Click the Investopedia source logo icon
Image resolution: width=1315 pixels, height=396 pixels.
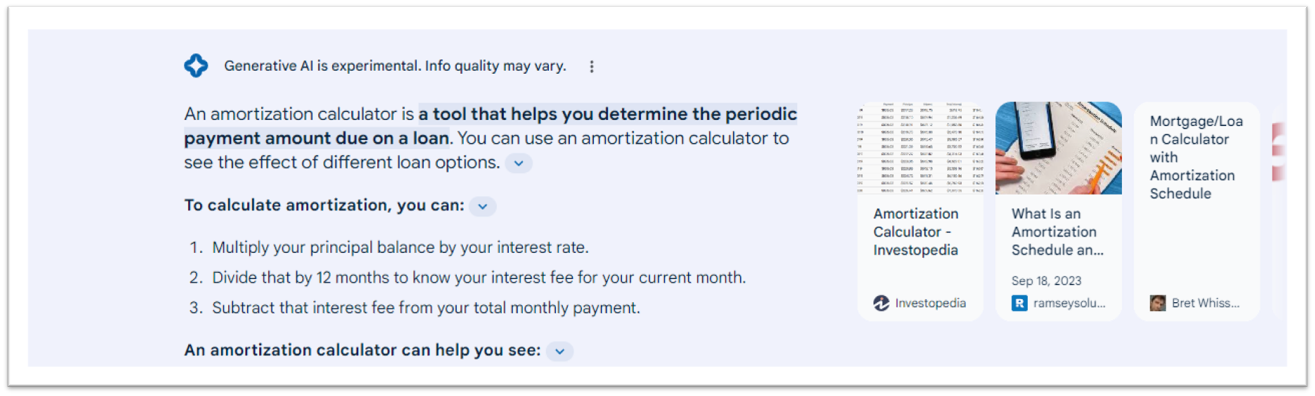(881, 303)
